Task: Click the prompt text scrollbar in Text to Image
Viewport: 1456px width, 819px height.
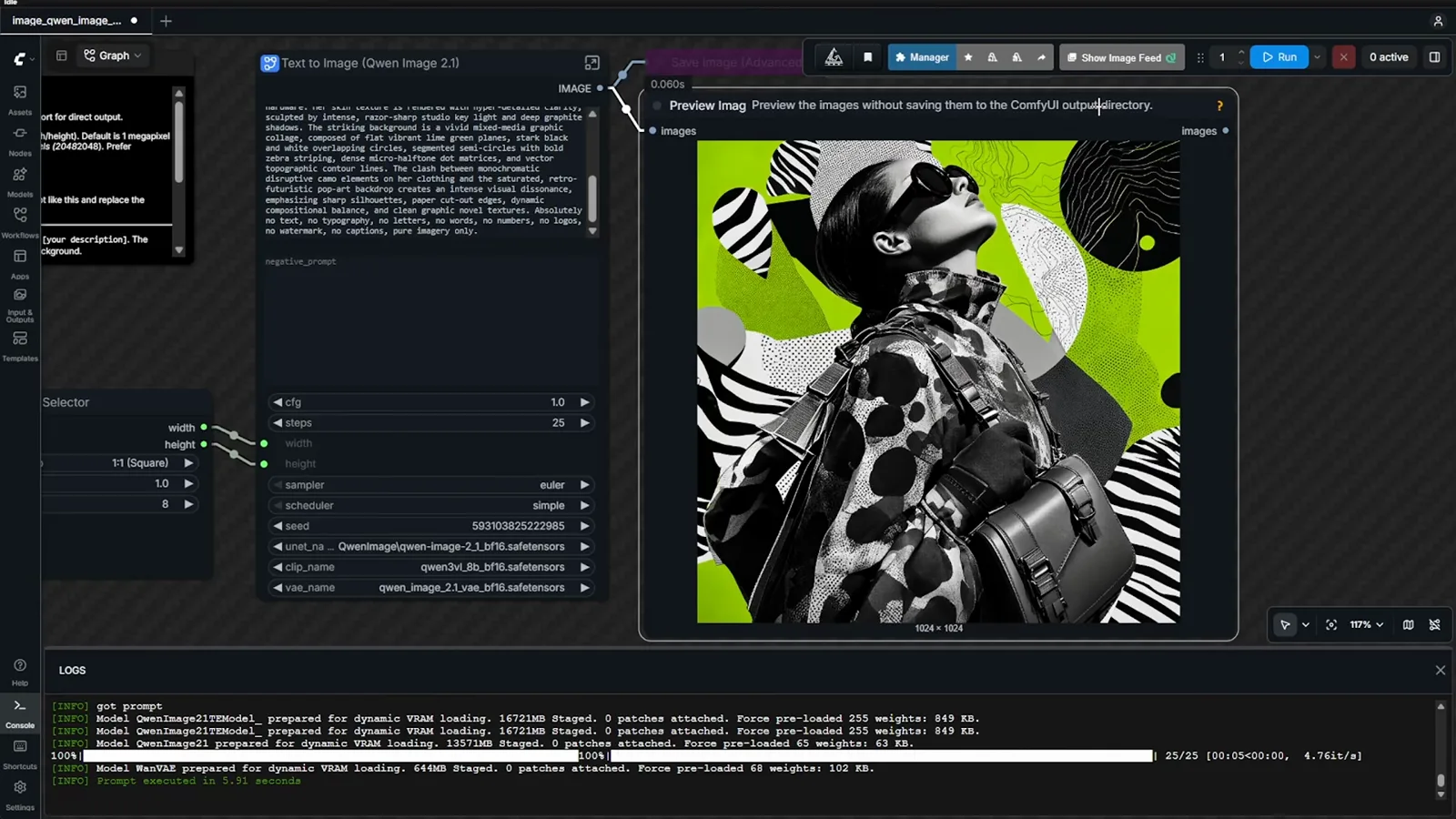Action: (592, 197)
